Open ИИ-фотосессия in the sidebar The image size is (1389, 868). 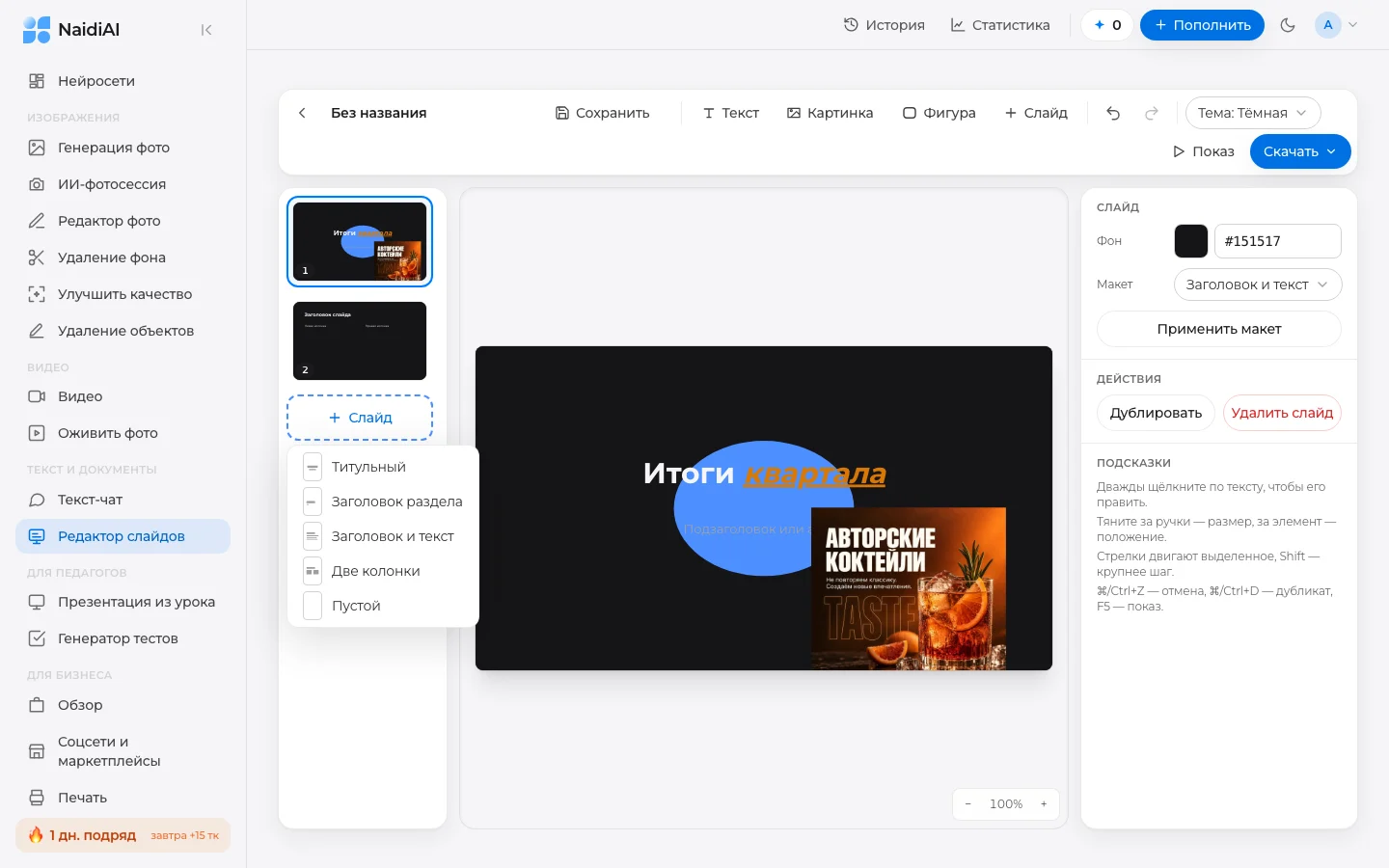tap(123, 184)
